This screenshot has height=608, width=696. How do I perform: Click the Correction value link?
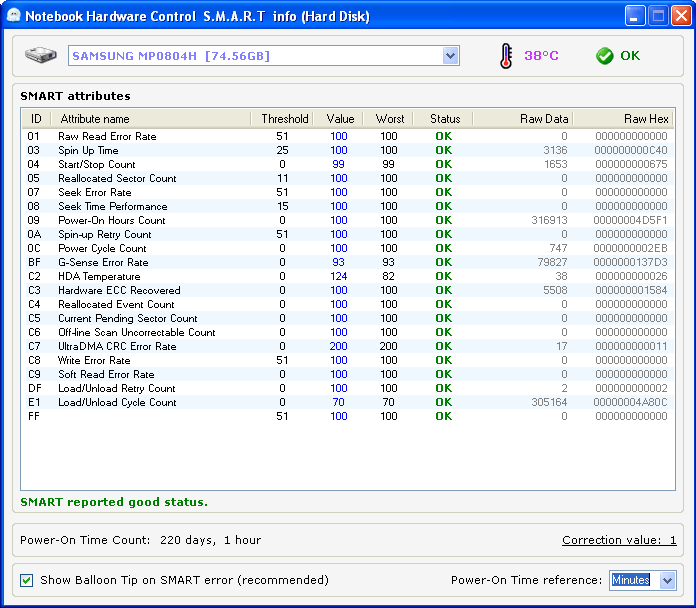tap(619, 540)
